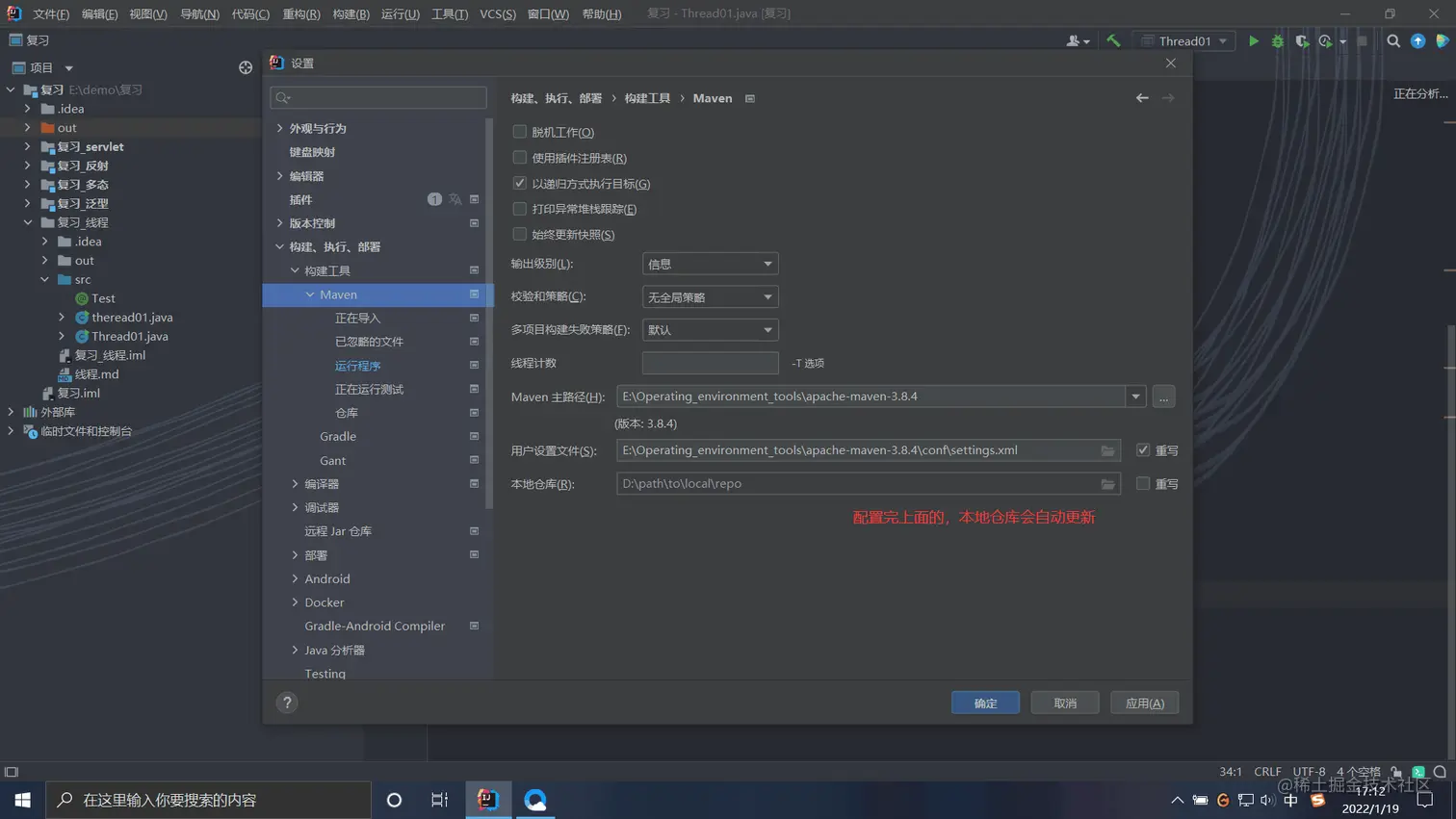
Task: Click the locate target icon in Project panel
Action: (x=246, y=67)
